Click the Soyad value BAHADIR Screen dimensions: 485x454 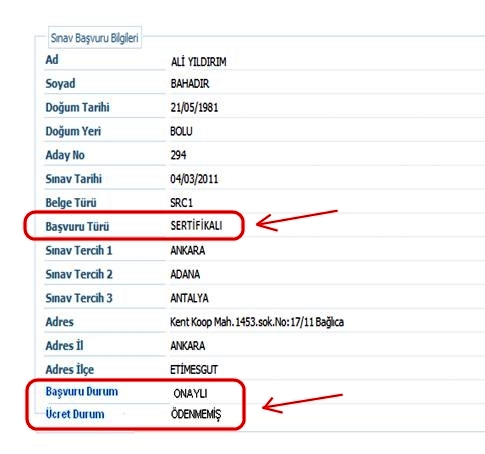click(190, 84)
